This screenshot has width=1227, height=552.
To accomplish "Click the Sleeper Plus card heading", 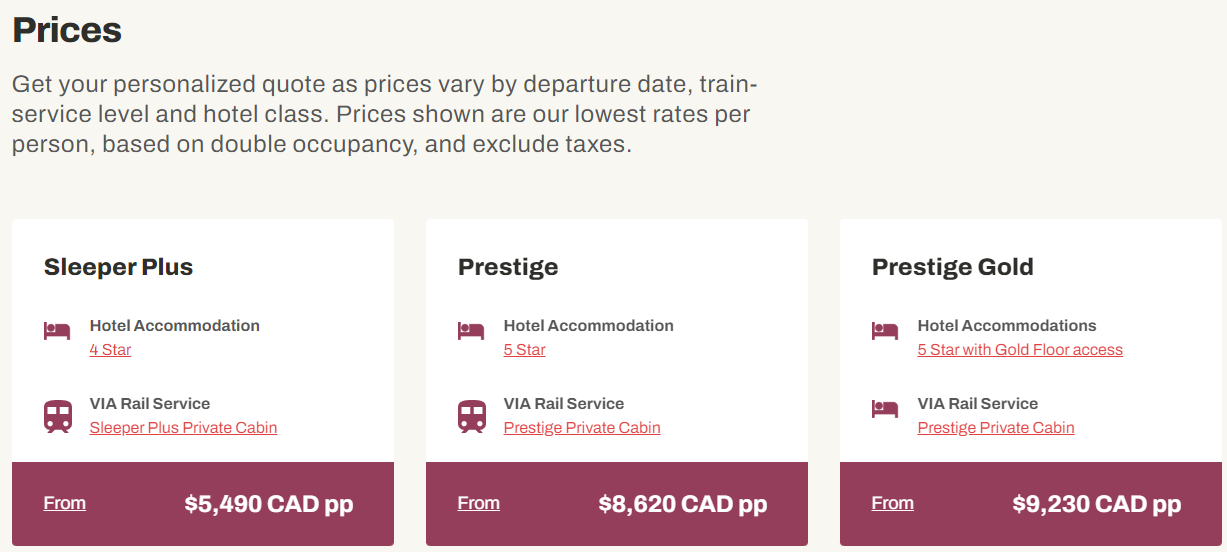I will (118, 268).
